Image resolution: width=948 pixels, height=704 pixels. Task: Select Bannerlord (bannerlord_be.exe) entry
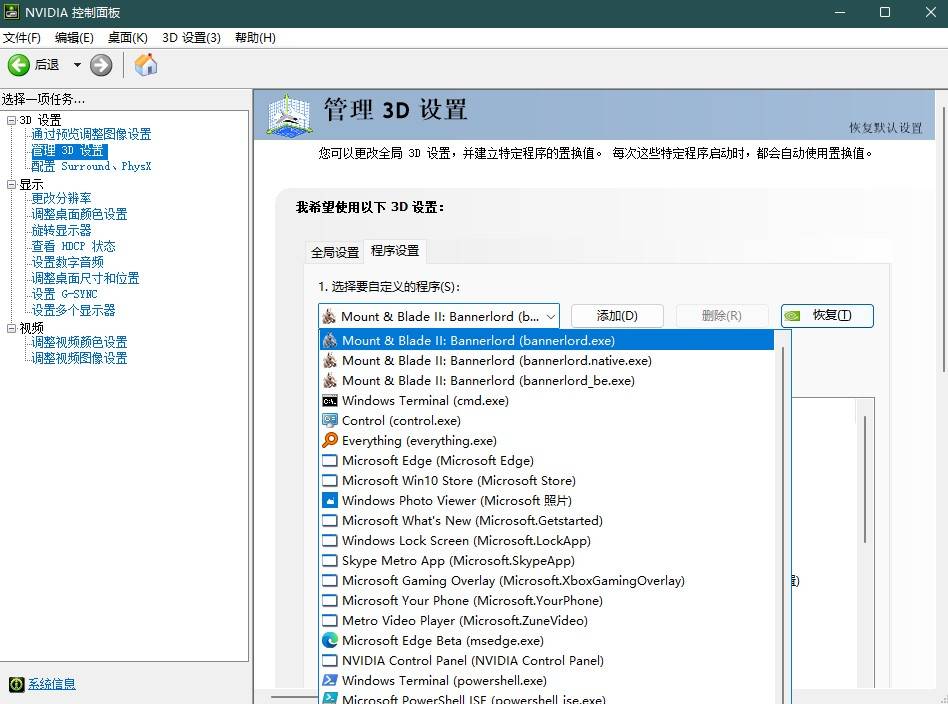pyautogui.click(x=547, y=380)
